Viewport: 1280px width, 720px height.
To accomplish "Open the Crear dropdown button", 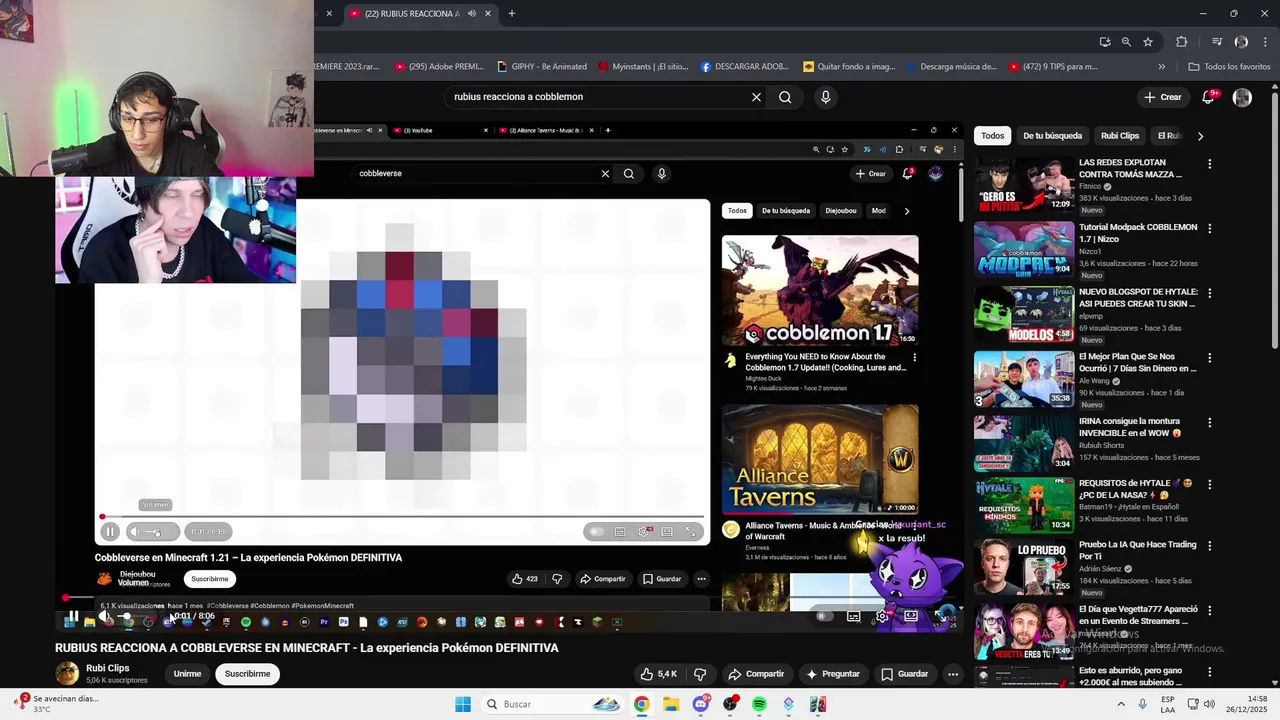I will 1162,97.
